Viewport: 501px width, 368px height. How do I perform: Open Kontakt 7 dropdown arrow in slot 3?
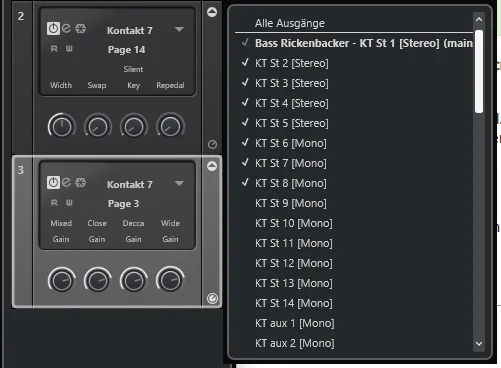click(x=179, y=183)
